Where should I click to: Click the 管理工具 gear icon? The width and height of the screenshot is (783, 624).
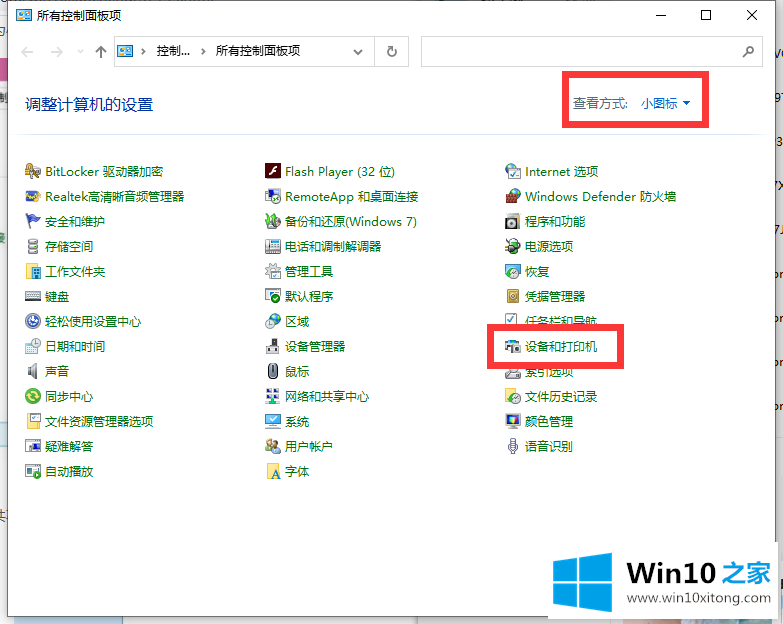(x=273, y=271)
